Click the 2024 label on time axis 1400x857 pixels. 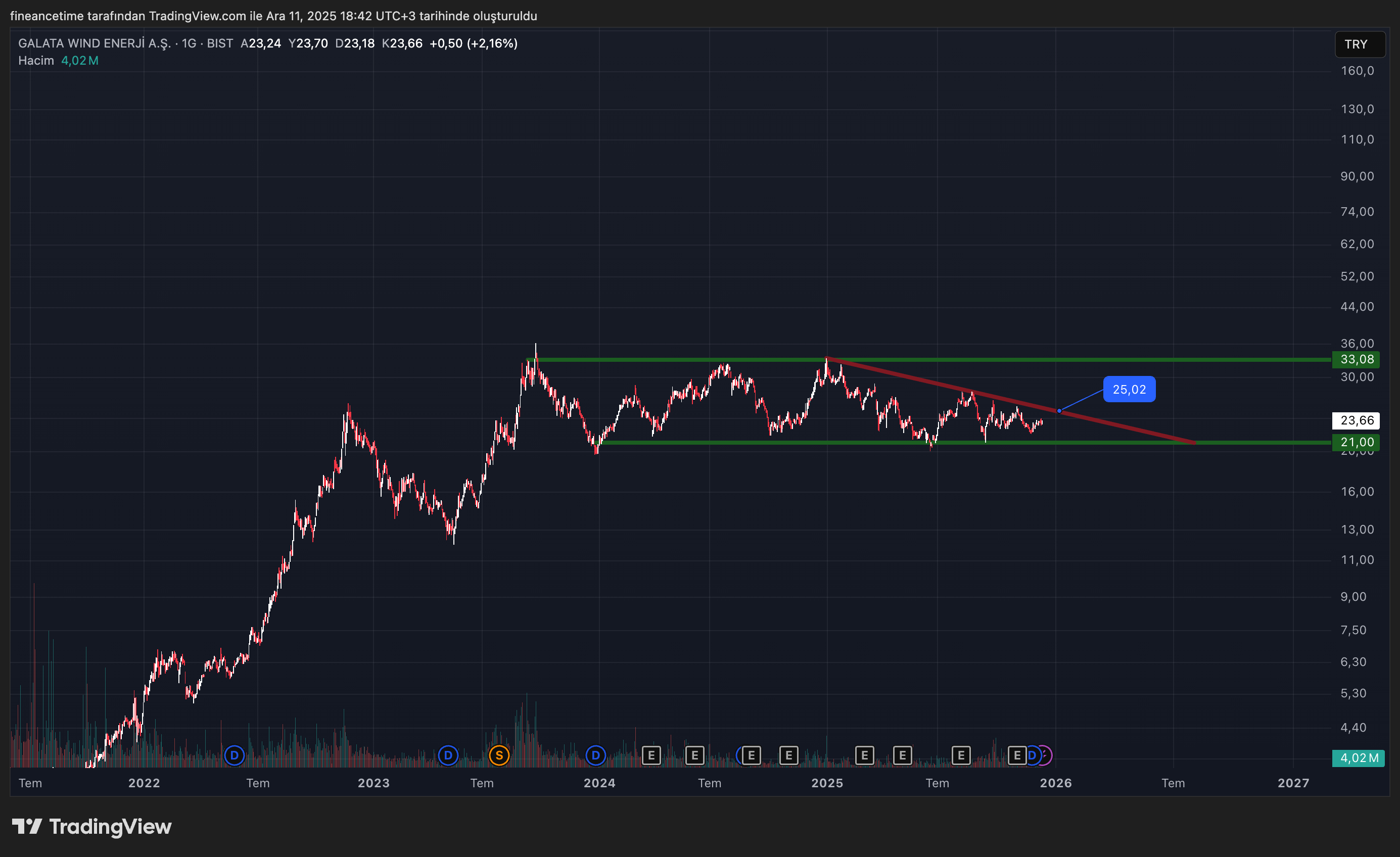(599, 783)
